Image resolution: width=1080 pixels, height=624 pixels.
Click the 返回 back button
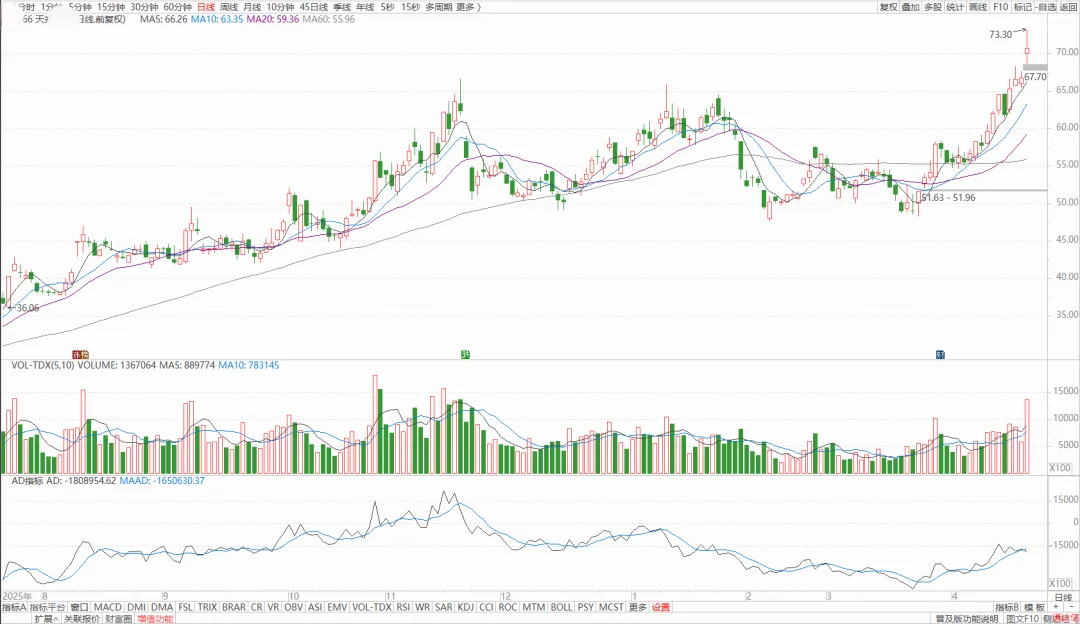(x=1068, y=7)
